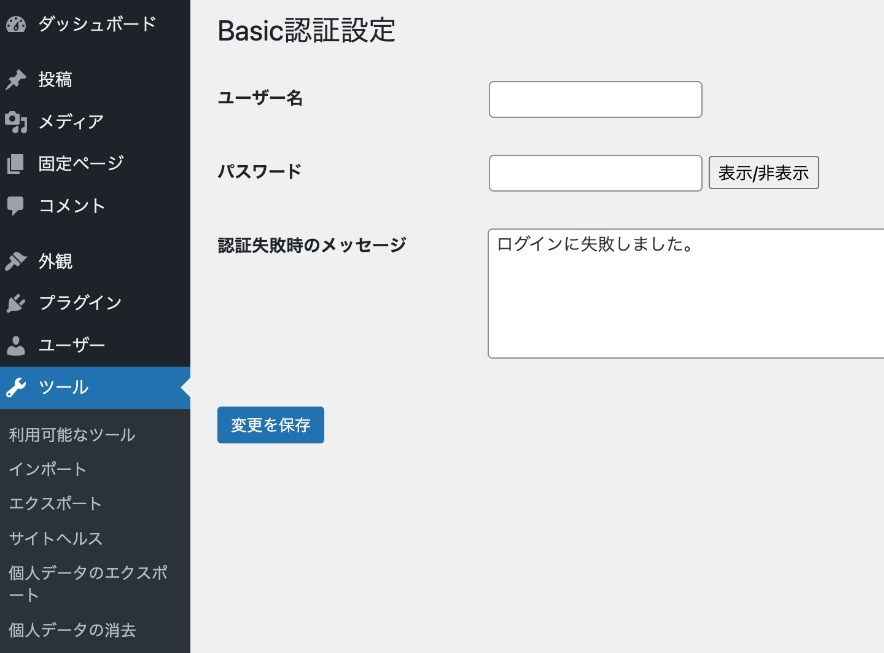Open コメント using the speech bubble icon

16,205
